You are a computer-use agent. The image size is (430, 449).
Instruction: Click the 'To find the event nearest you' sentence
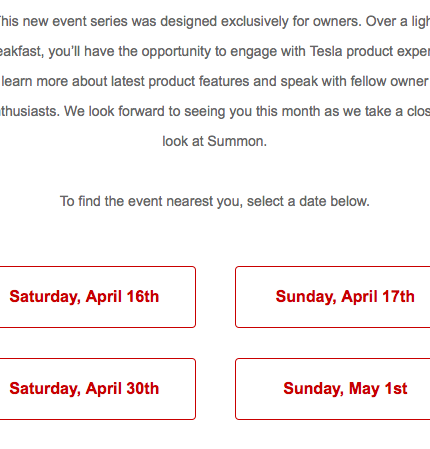(x=215, y=201)
